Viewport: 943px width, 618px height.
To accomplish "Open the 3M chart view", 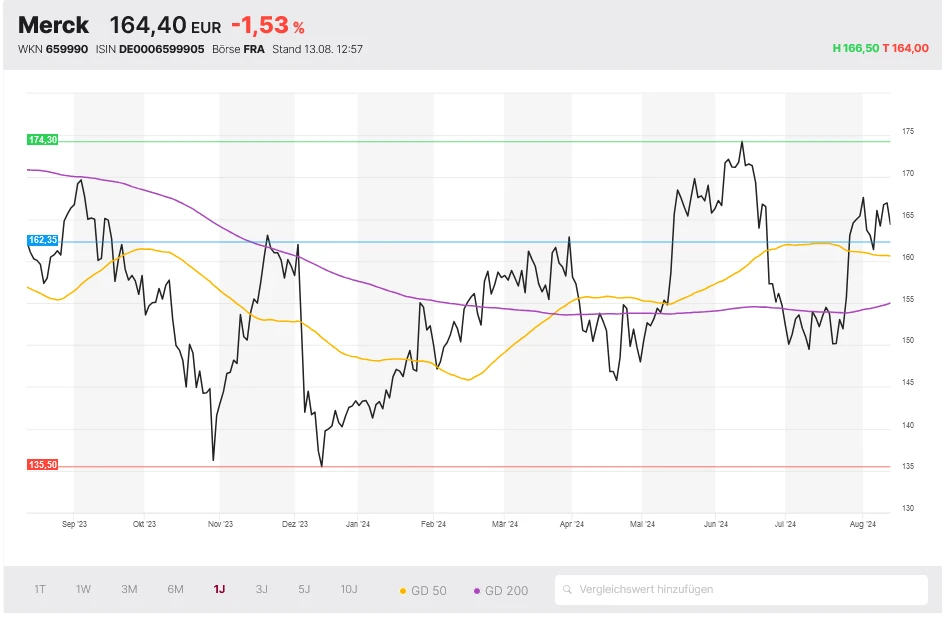I will click(x=128, y=589).
